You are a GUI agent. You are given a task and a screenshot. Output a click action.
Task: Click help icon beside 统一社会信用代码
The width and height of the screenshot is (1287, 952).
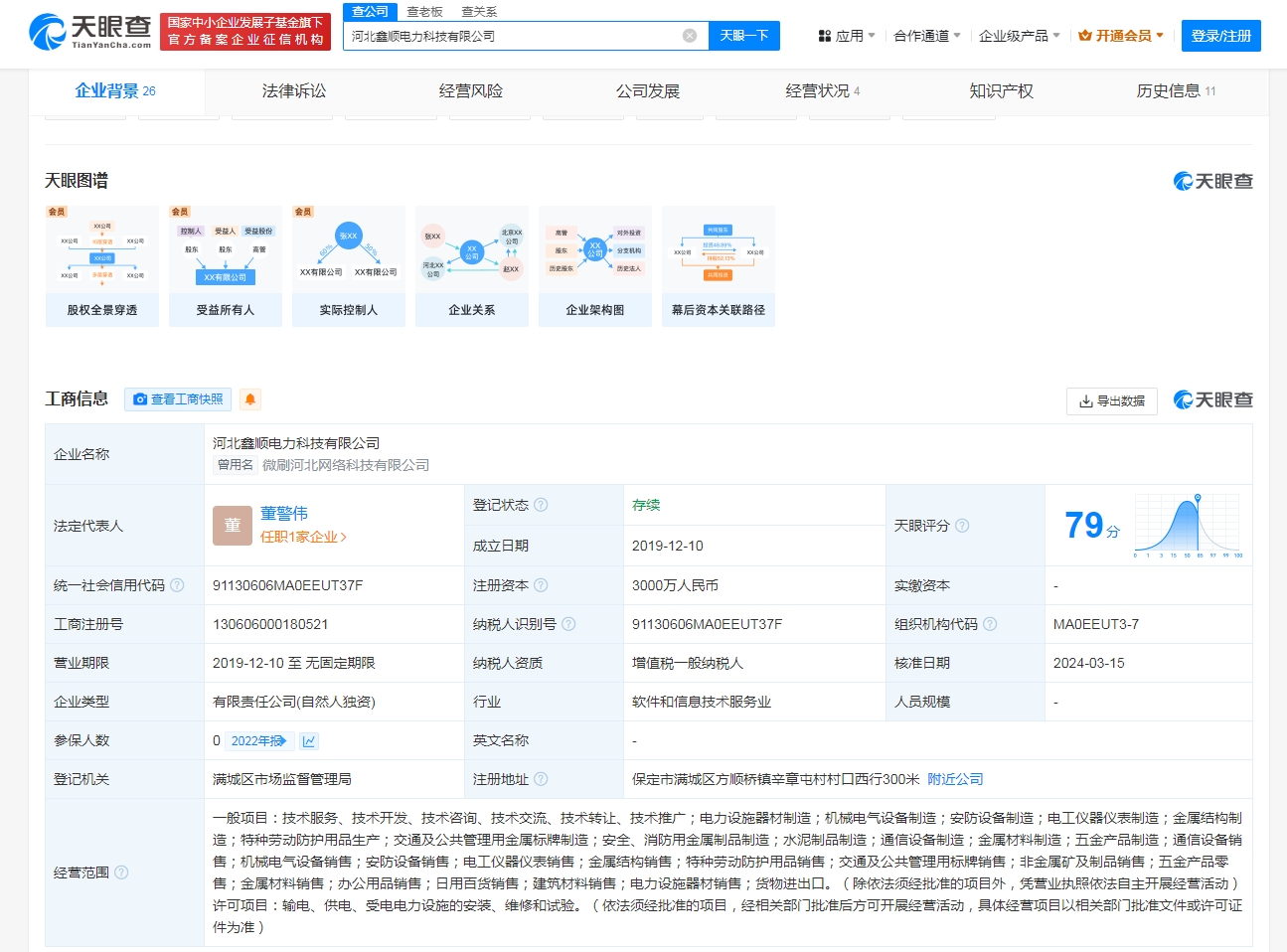click(177, 585)
